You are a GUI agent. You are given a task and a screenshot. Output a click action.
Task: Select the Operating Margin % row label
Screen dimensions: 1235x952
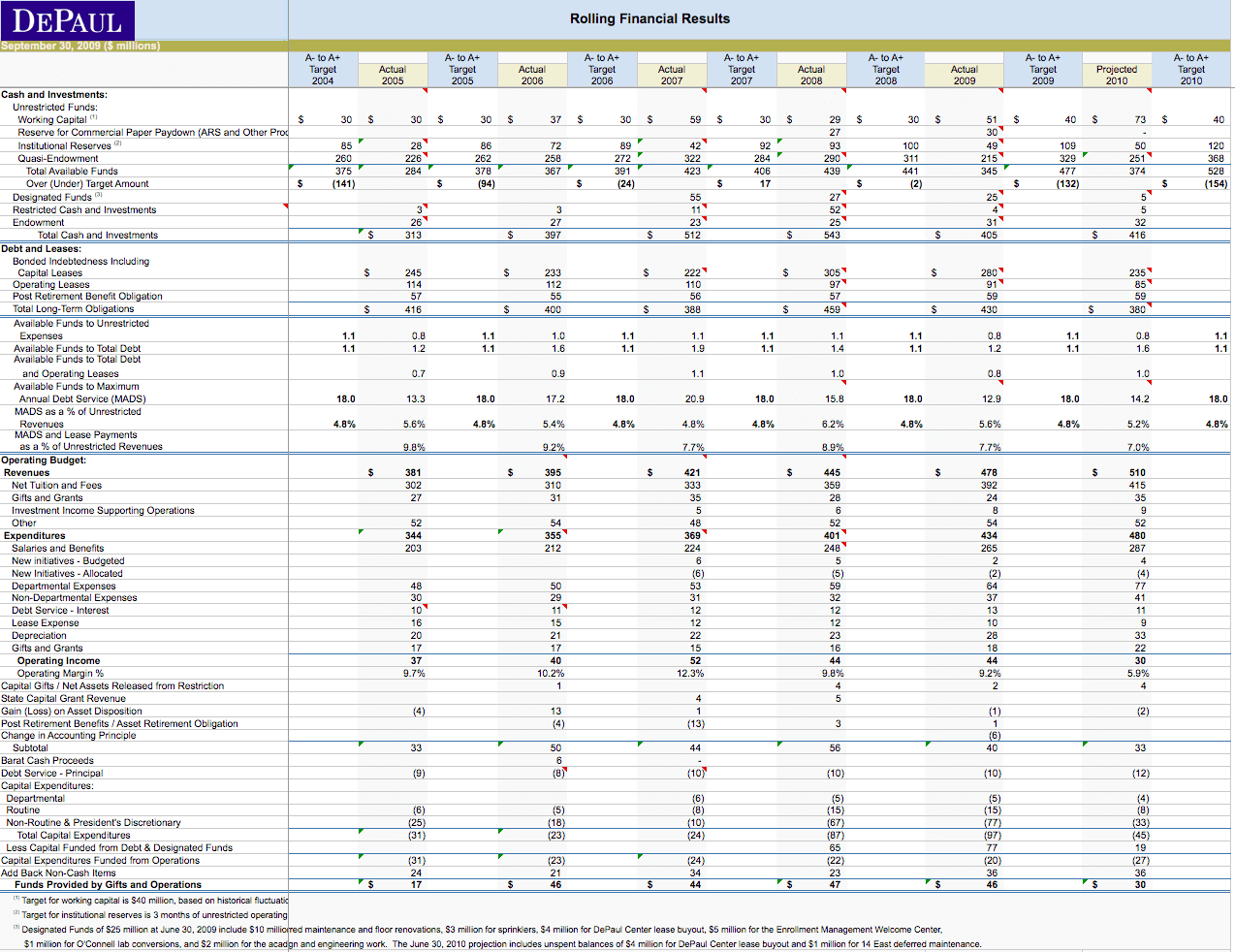pos(60,673)
